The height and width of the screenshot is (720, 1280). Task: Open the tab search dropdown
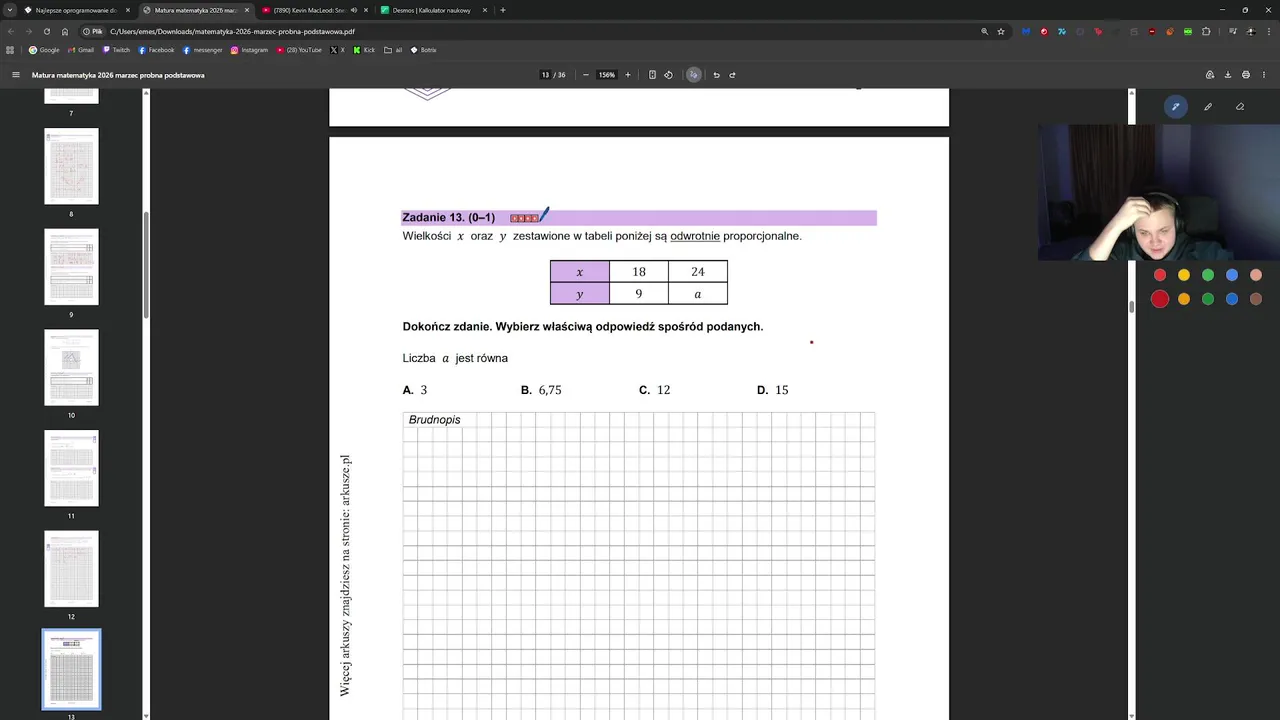(x=10, y=10)
